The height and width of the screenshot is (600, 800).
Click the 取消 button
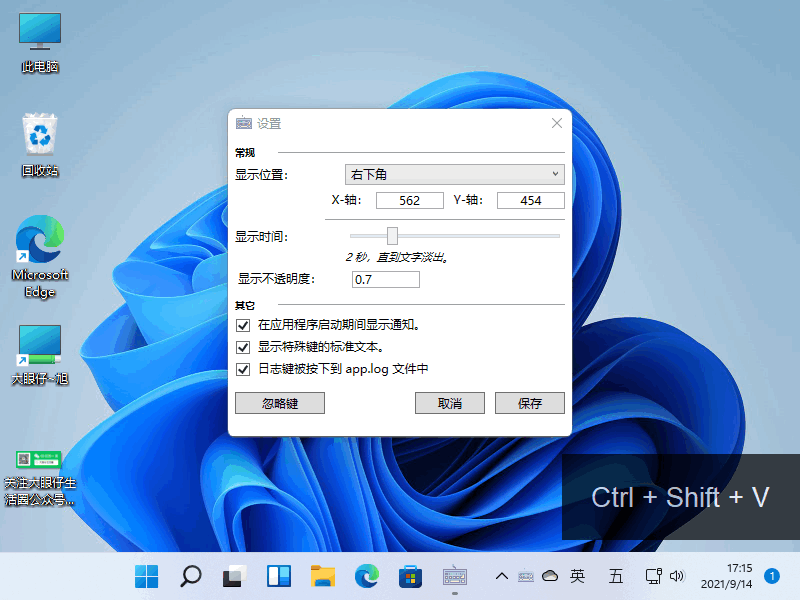[x=449, y=403]
